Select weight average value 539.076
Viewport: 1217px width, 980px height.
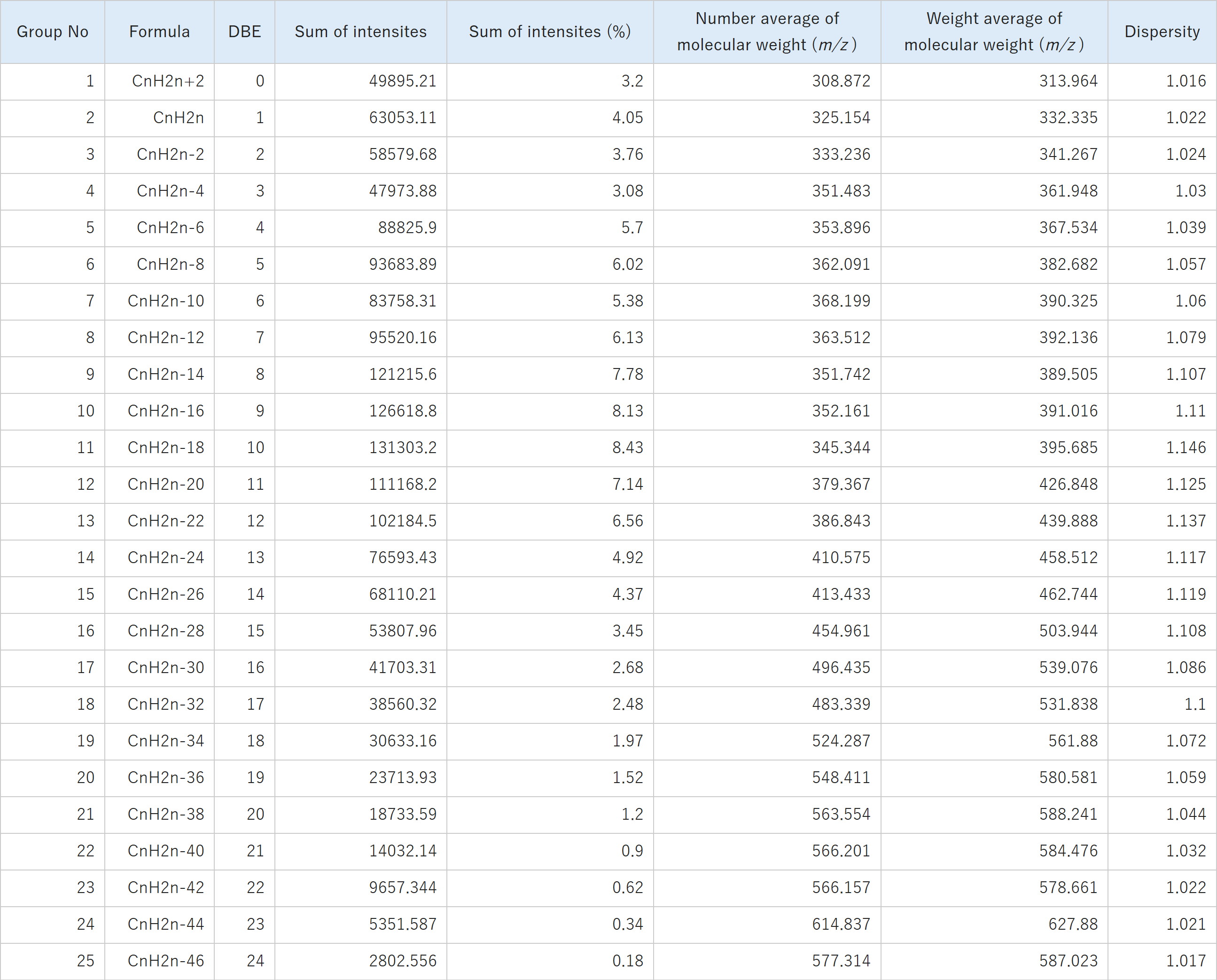pos(995,668)
